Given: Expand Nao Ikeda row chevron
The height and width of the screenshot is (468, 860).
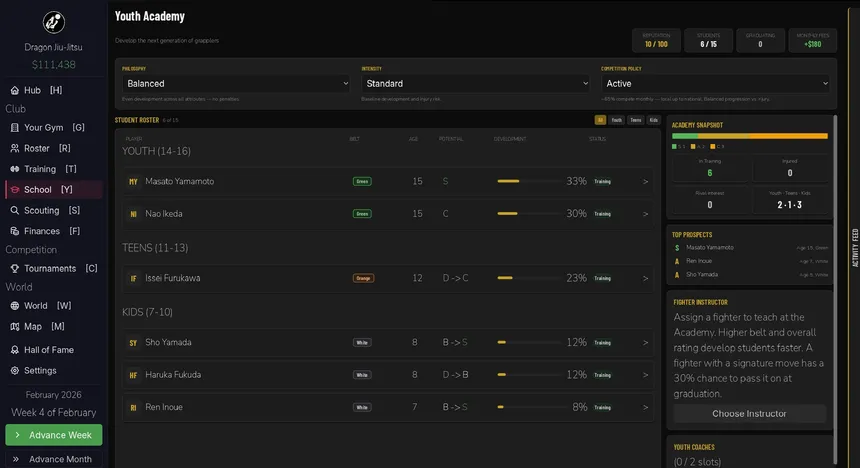Looking at the screenshot, I should [x=645, y=214].
